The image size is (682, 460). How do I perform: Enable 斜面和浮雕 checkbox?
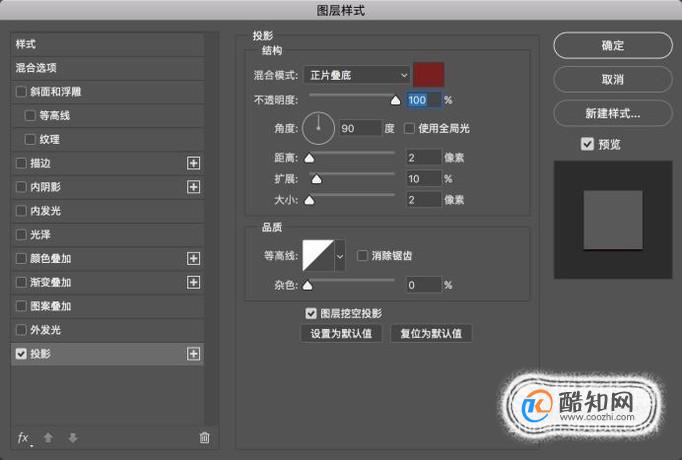tap(21, 92)
